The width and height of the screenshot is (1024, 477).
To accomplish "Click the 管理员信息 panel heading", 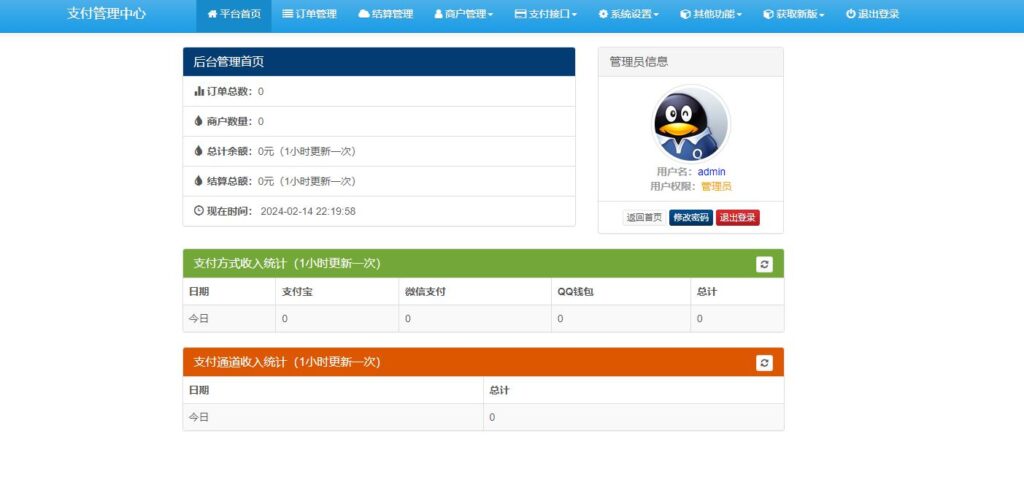I will (x=690, y=62).
